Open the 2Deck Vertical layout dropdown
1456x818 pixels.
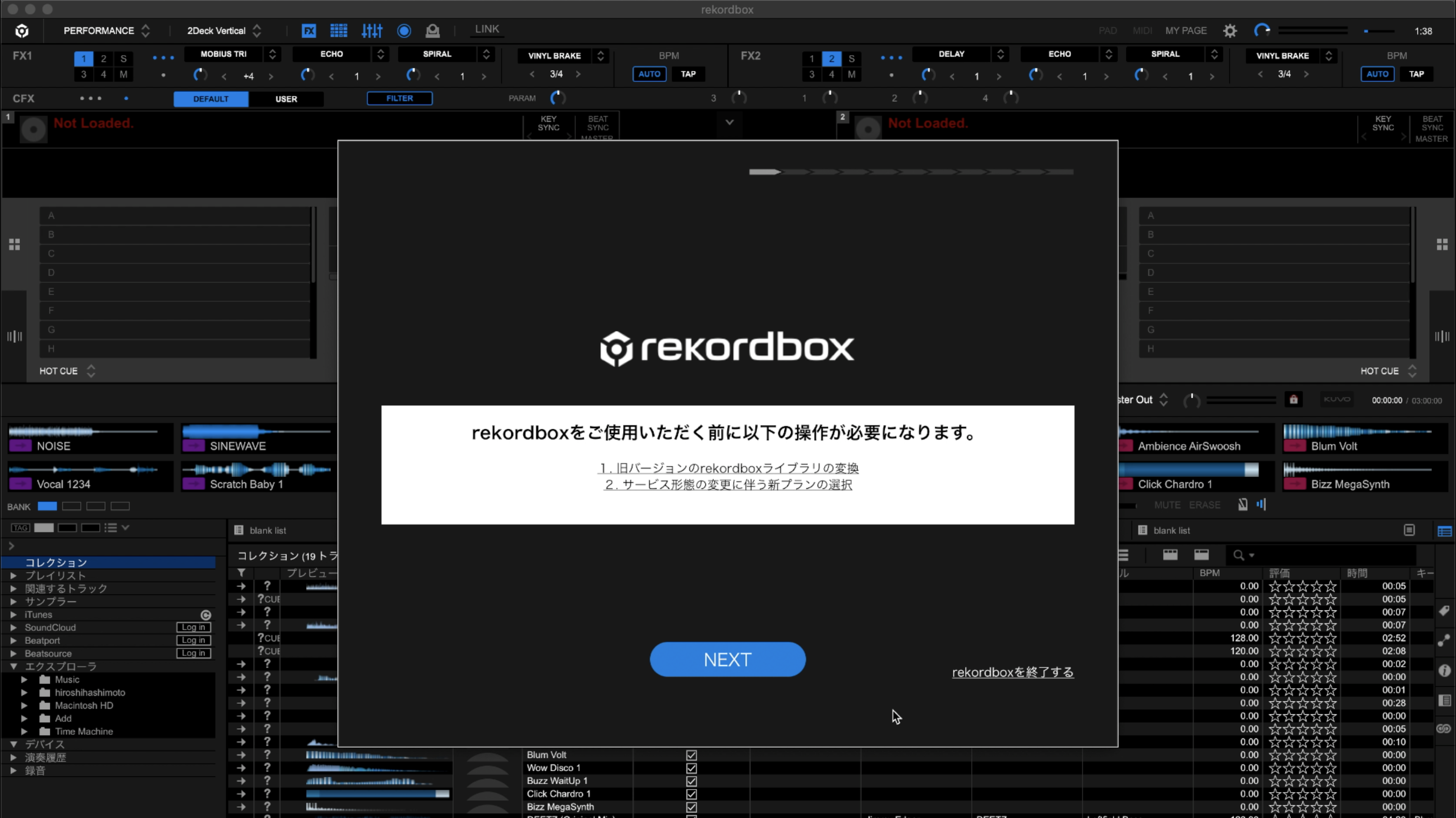224,30
